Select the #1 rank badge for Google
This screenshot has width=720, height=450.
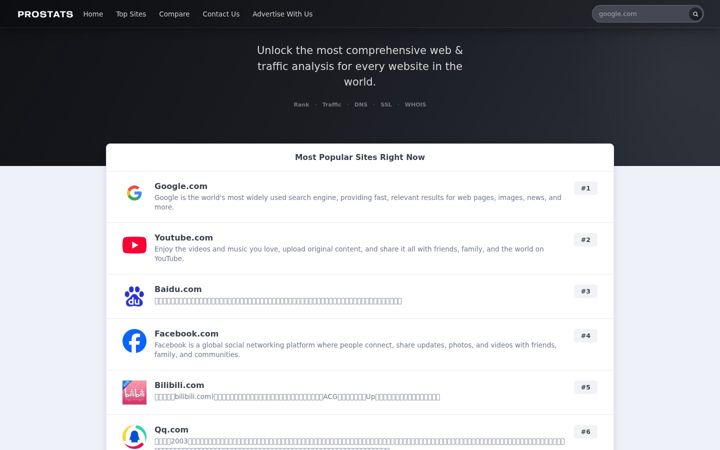(585, 188)
